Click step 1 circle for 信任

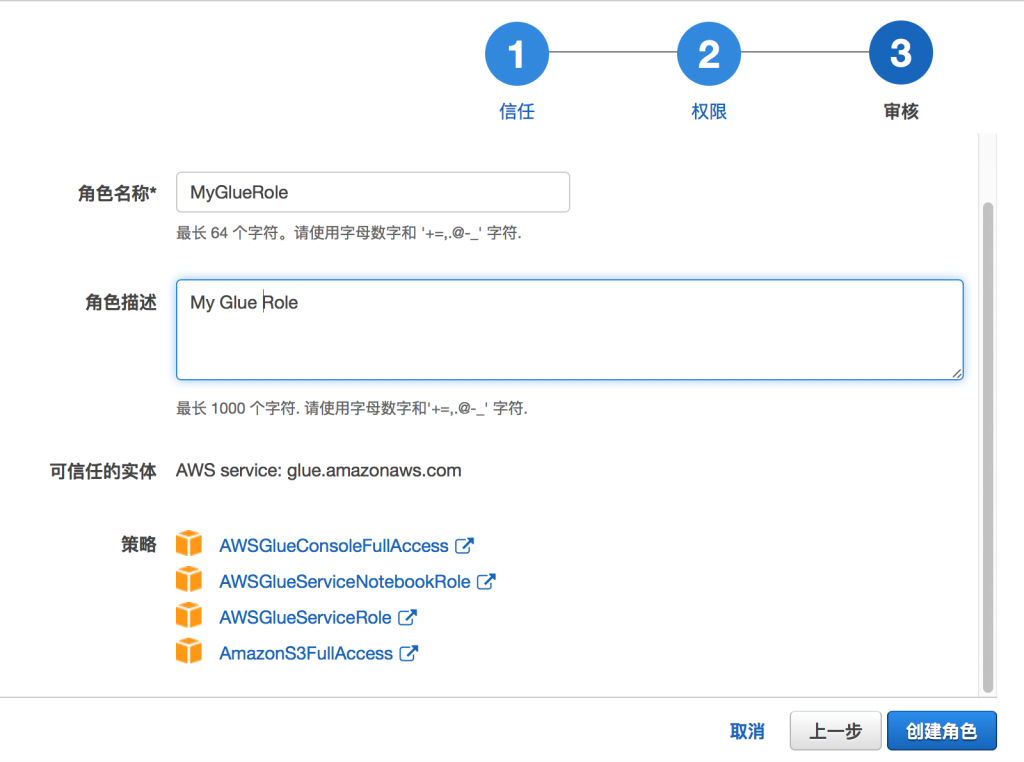point(517,54)
